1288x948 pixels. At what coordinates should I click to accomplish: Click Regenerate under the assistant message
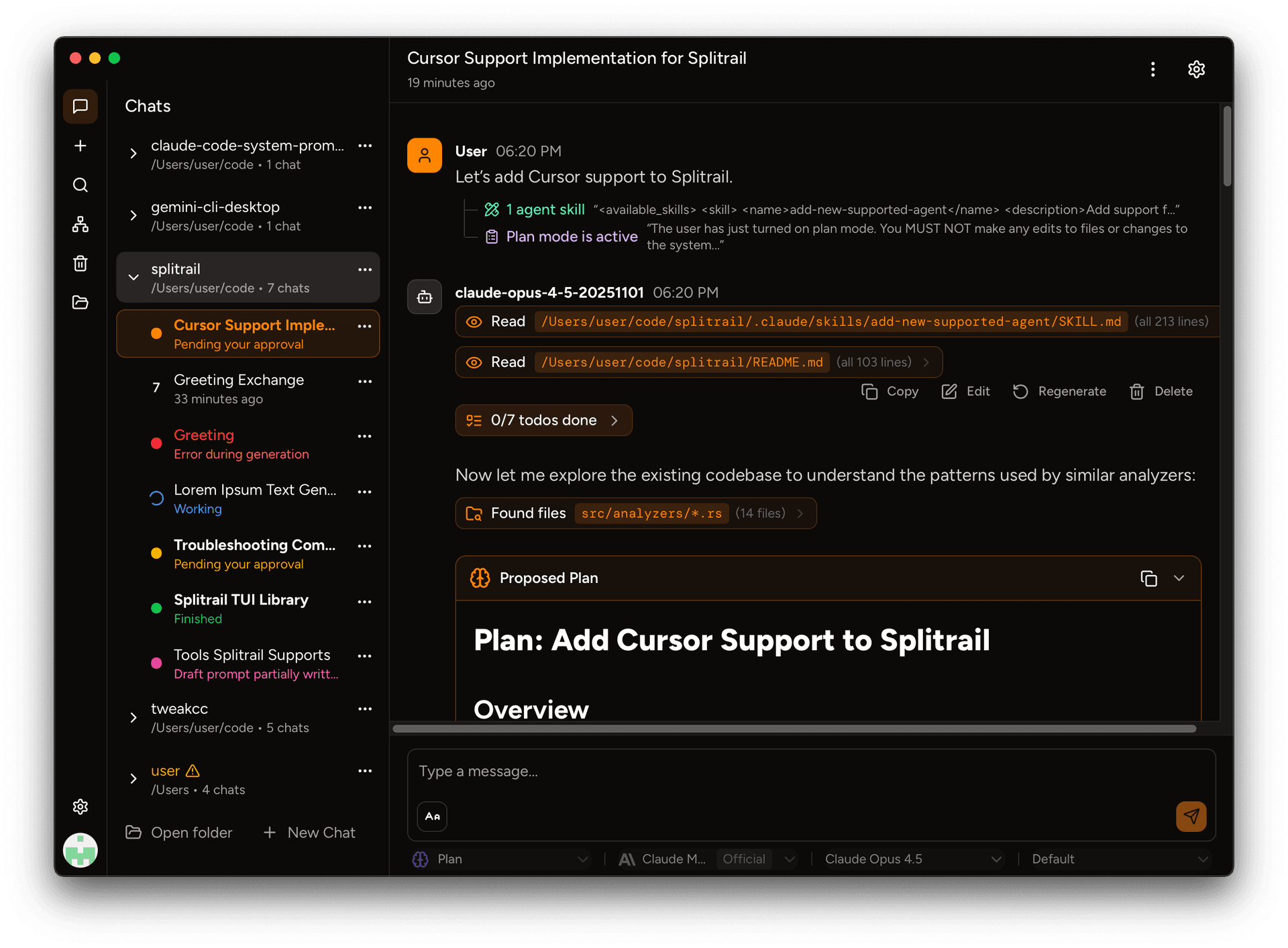(1059, 392)
